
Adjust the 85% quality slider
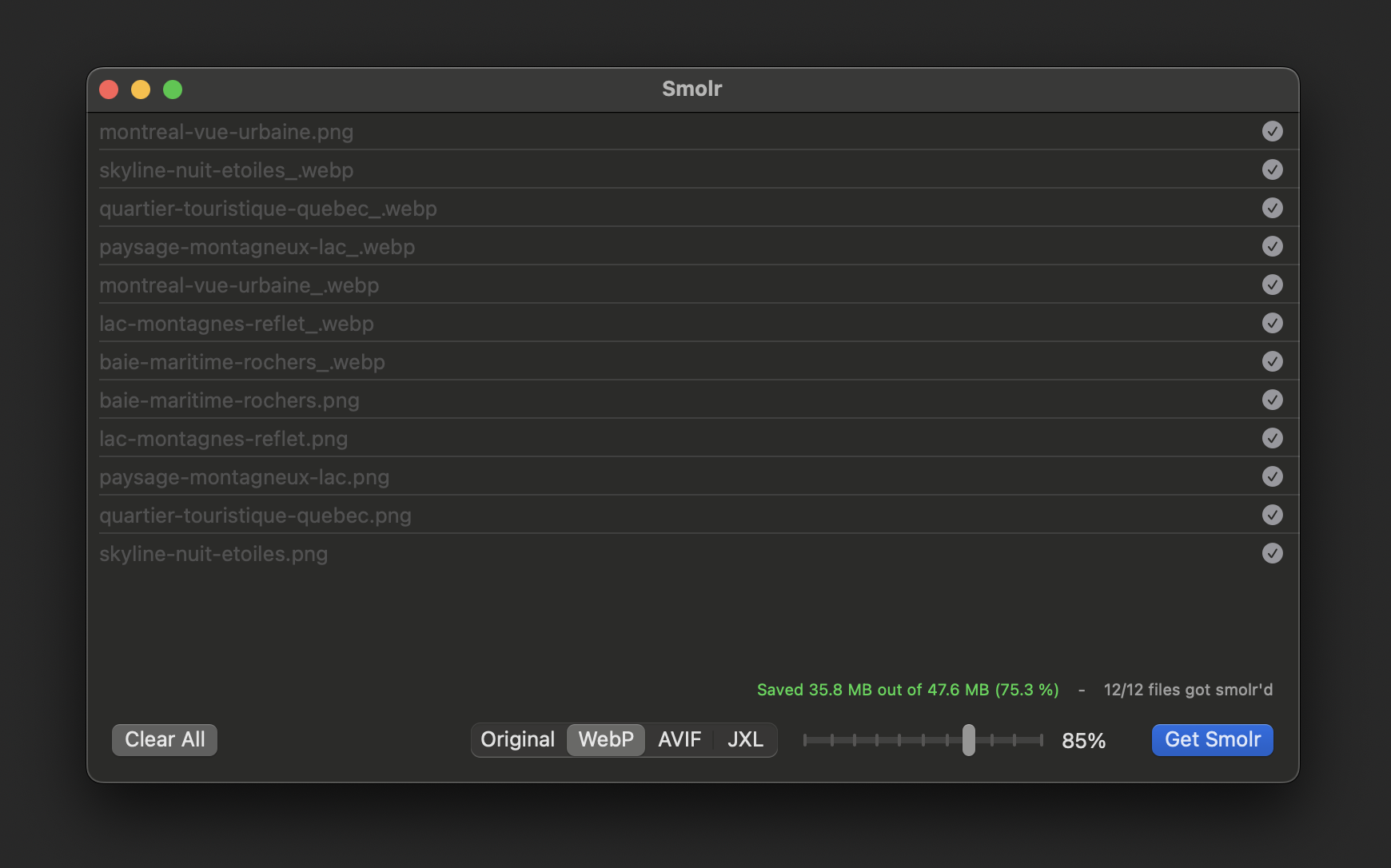[x=968, y=740]
